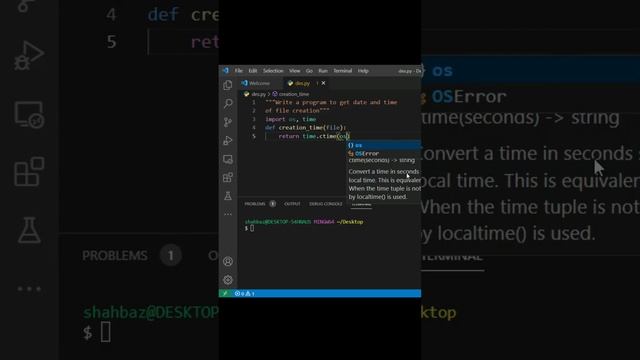Switch to the Welcome editor tab
The image size is (640, 360).
tap(256, 83)
